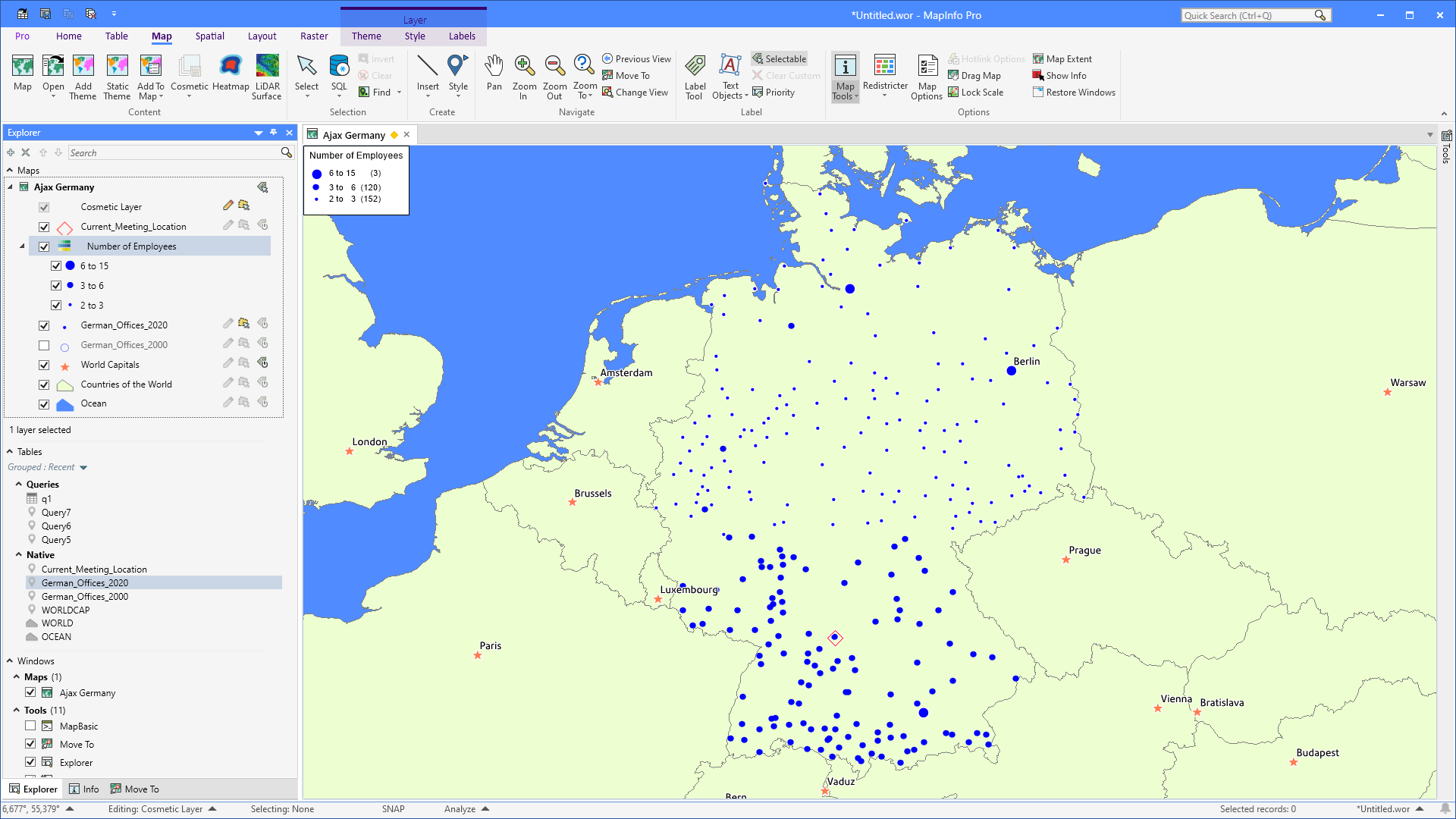Uncheck the 6 to 15 theme range
The height and width of the screenshot is (819, 1456).
click(x=57, y=265)
